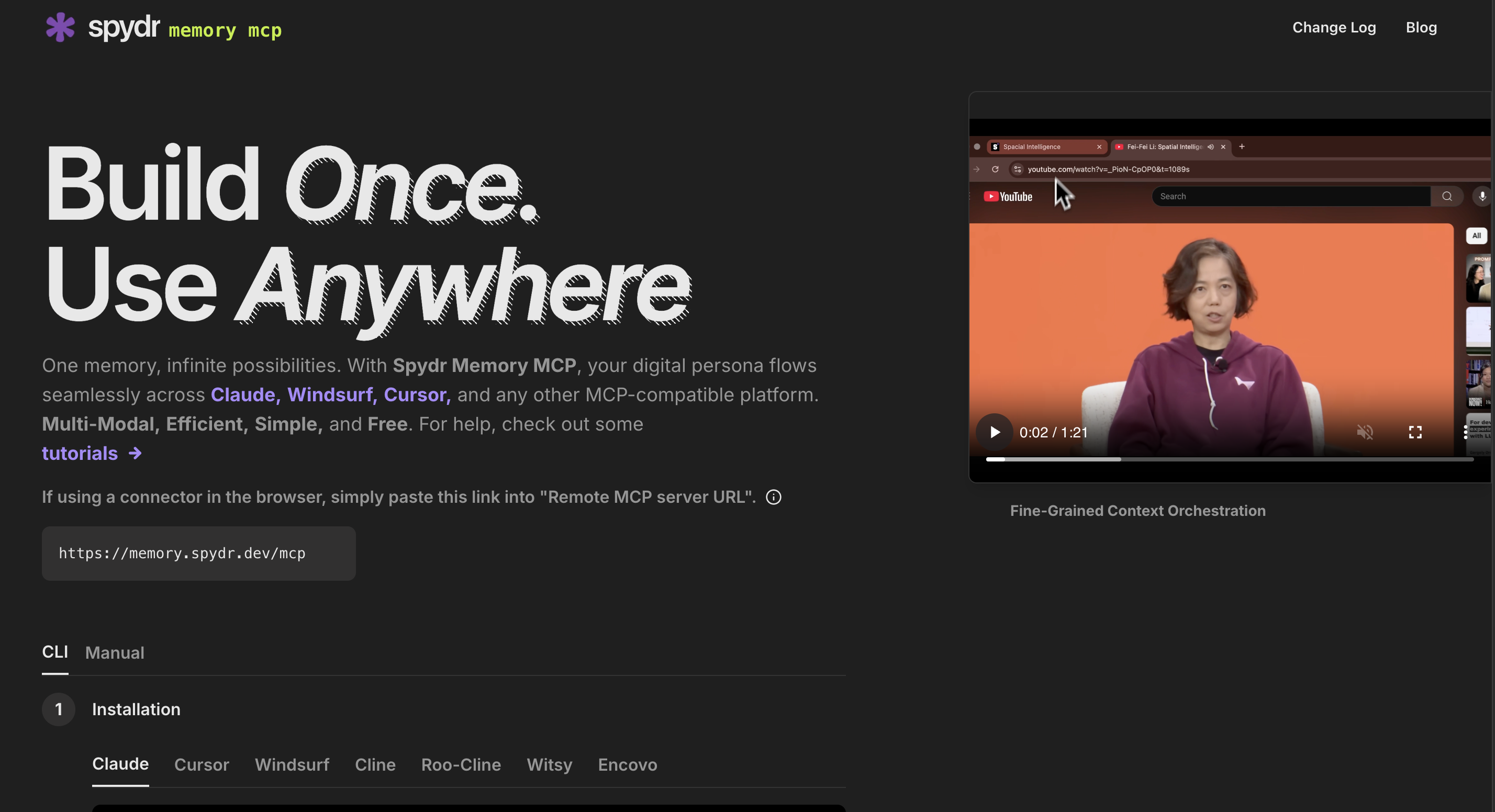Click the info icon beside Remote MCP server URL
The height and width of the screenshot is (812, 1495).
773,497
